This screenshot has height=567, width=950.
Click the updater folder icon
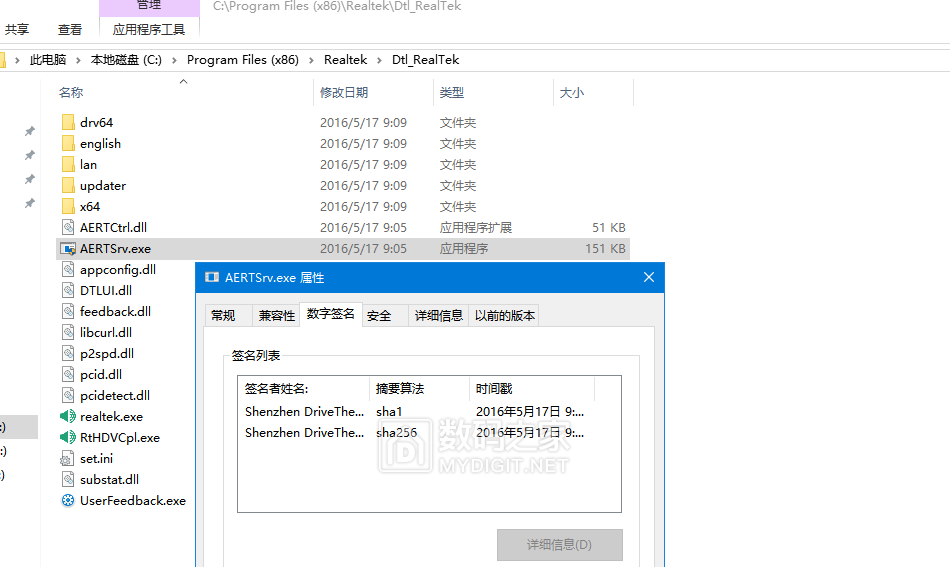point(68,185)
